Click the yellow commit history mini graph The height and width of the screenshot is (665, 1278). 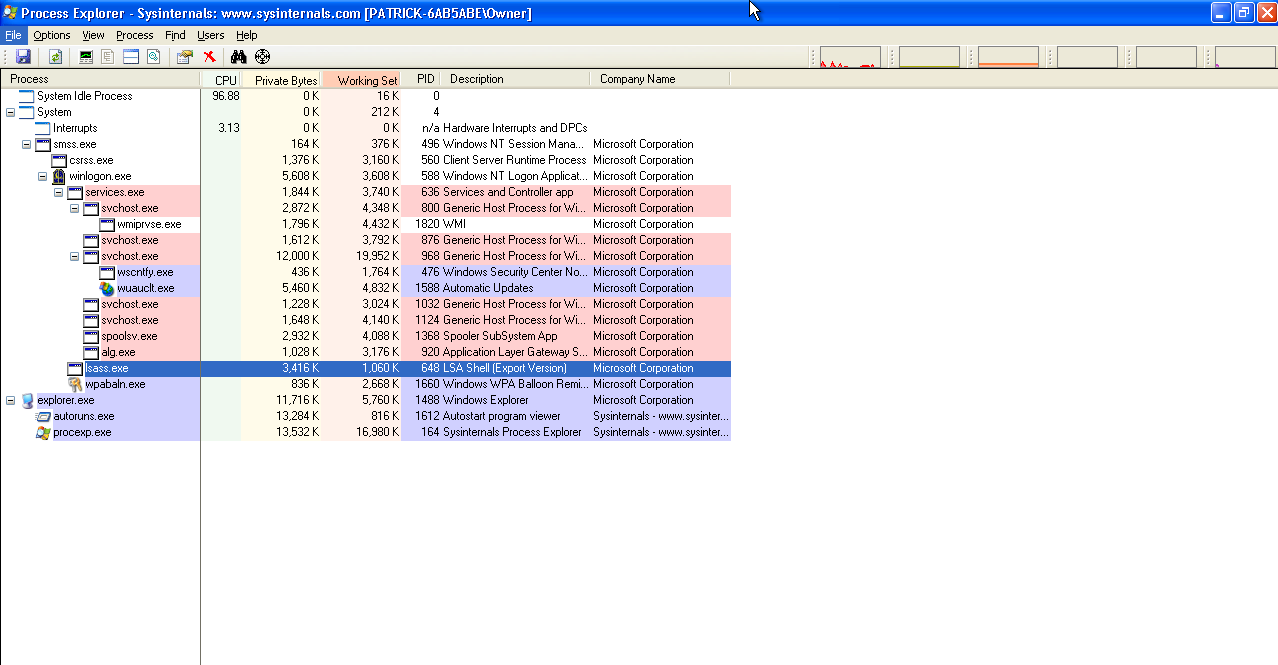(929, 57)
